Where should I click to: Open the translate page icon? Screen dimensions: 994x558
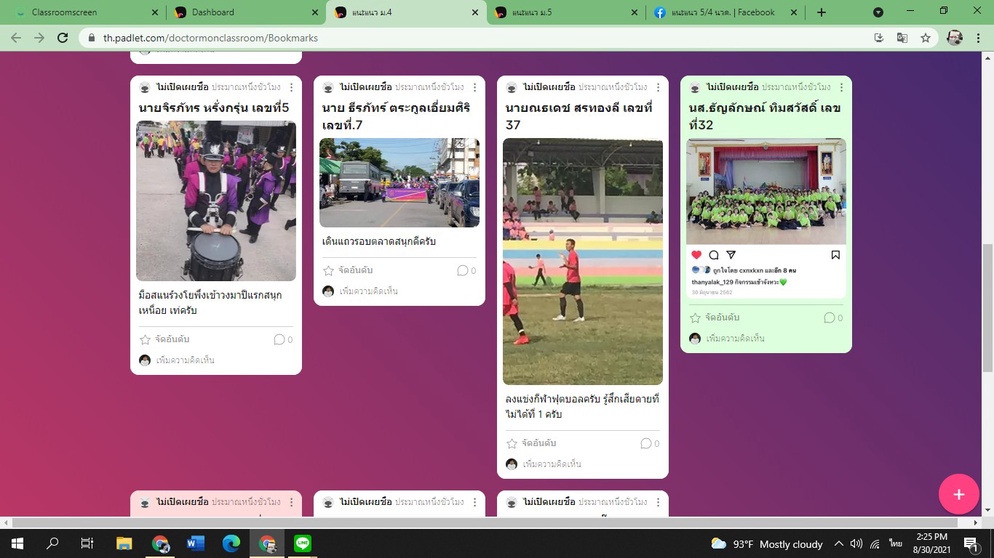click(902, 38)
